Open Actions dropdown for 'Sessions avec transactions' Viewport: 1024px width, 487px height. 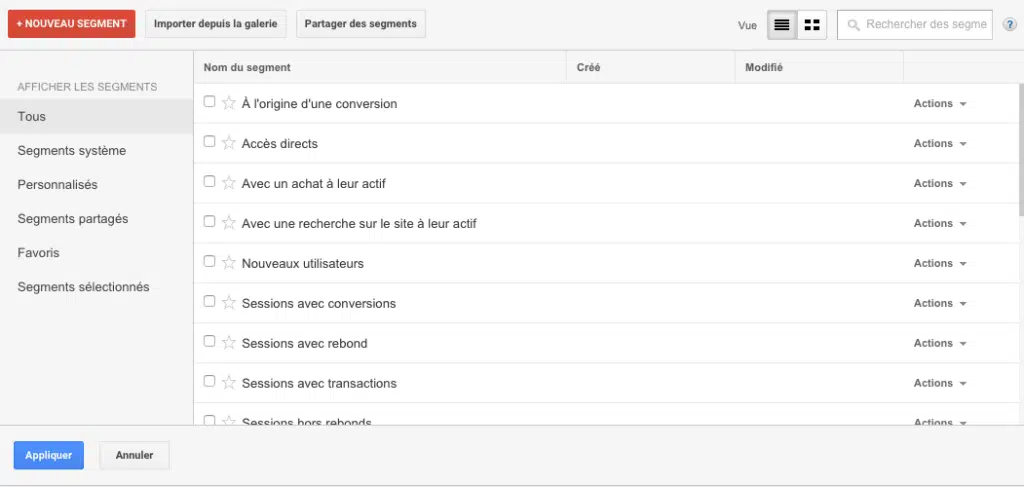tap(940, 384)
